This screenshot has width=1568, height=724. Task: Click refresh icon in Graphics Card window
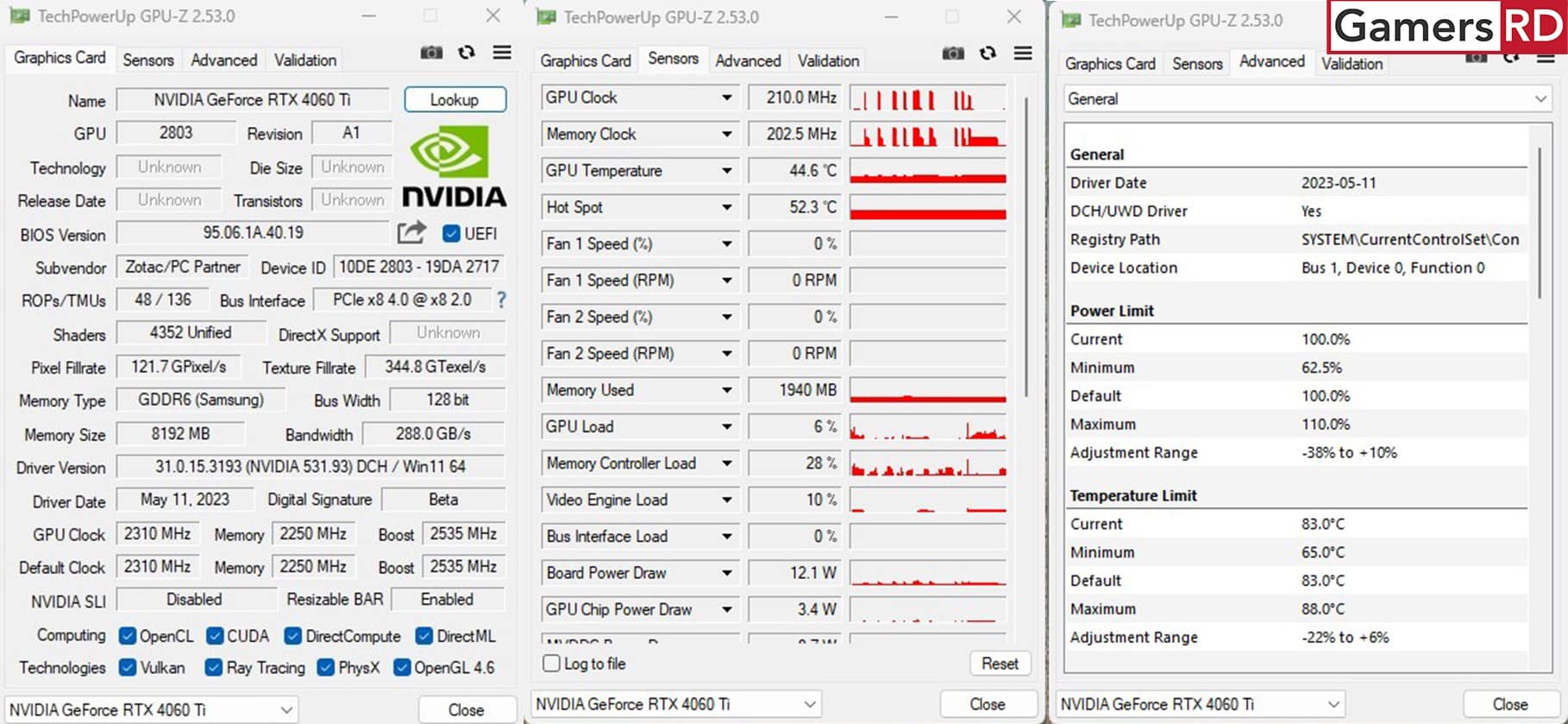click(x=467, y=53)
